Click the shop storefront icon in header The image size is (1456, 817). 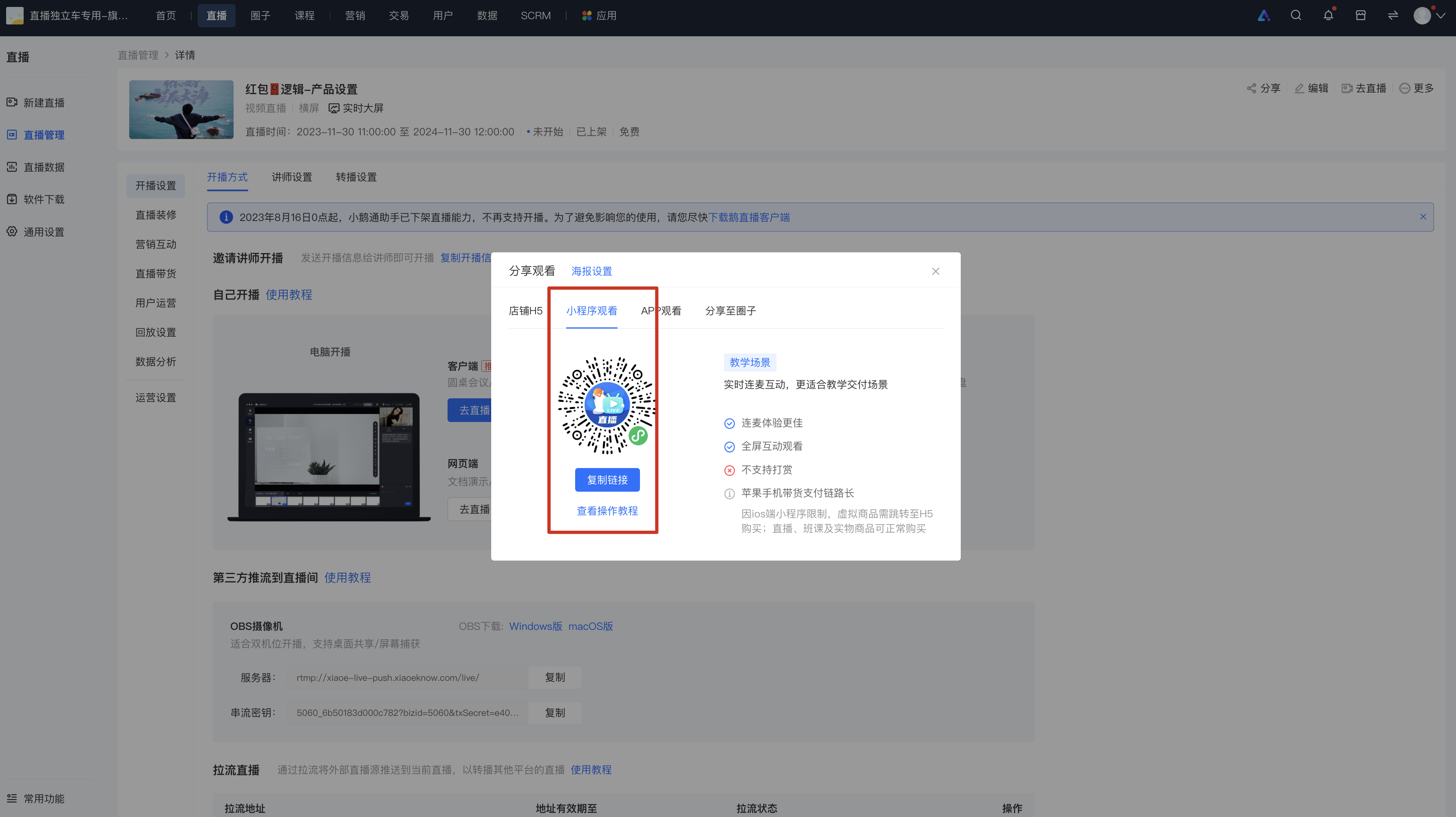click(1361, 15)
